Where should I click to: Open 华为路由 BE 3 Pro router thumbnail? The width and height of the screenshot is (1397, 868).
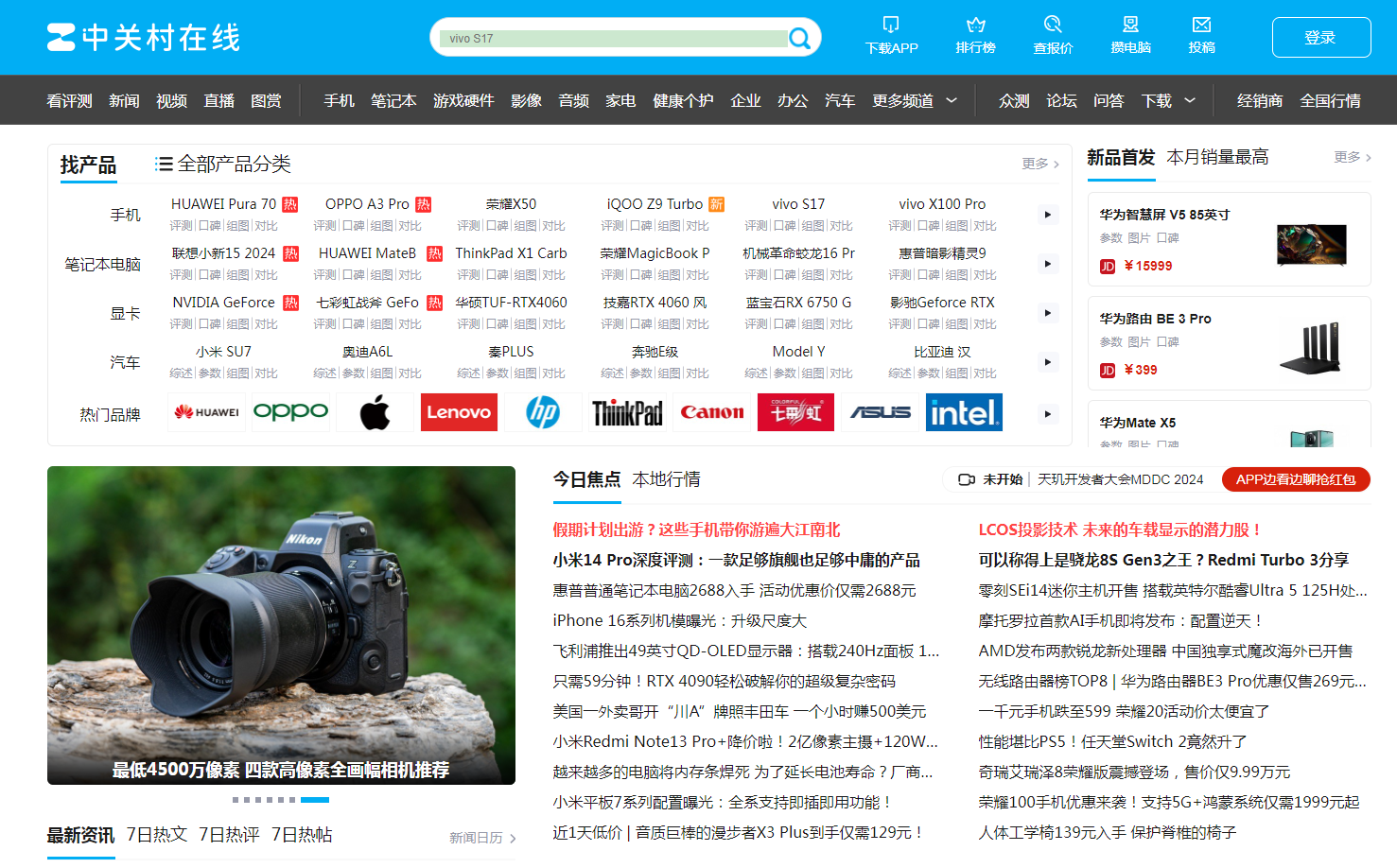(1311, 348)
